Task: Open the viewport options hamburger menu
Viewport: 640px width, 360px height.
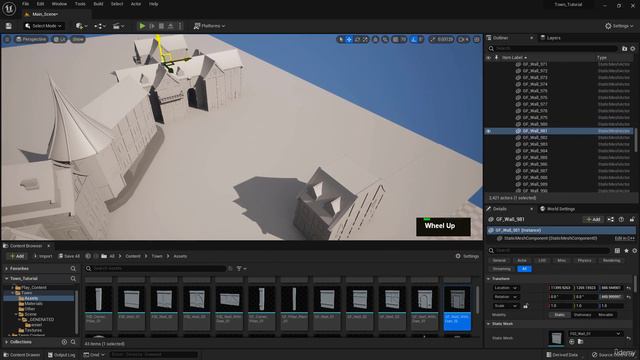Action: tap(7, 39)
